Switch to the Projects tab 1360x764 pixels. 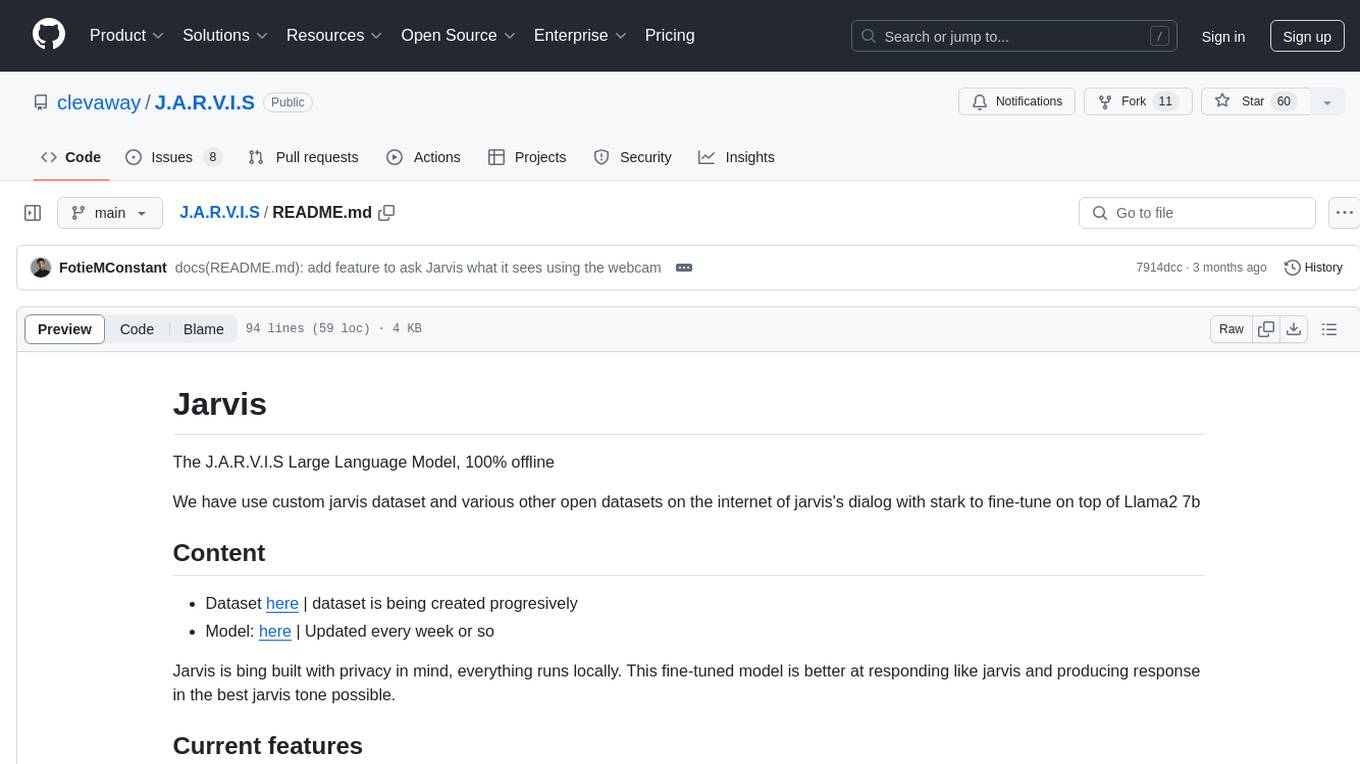pyautogui.click(x=527, y=157)
